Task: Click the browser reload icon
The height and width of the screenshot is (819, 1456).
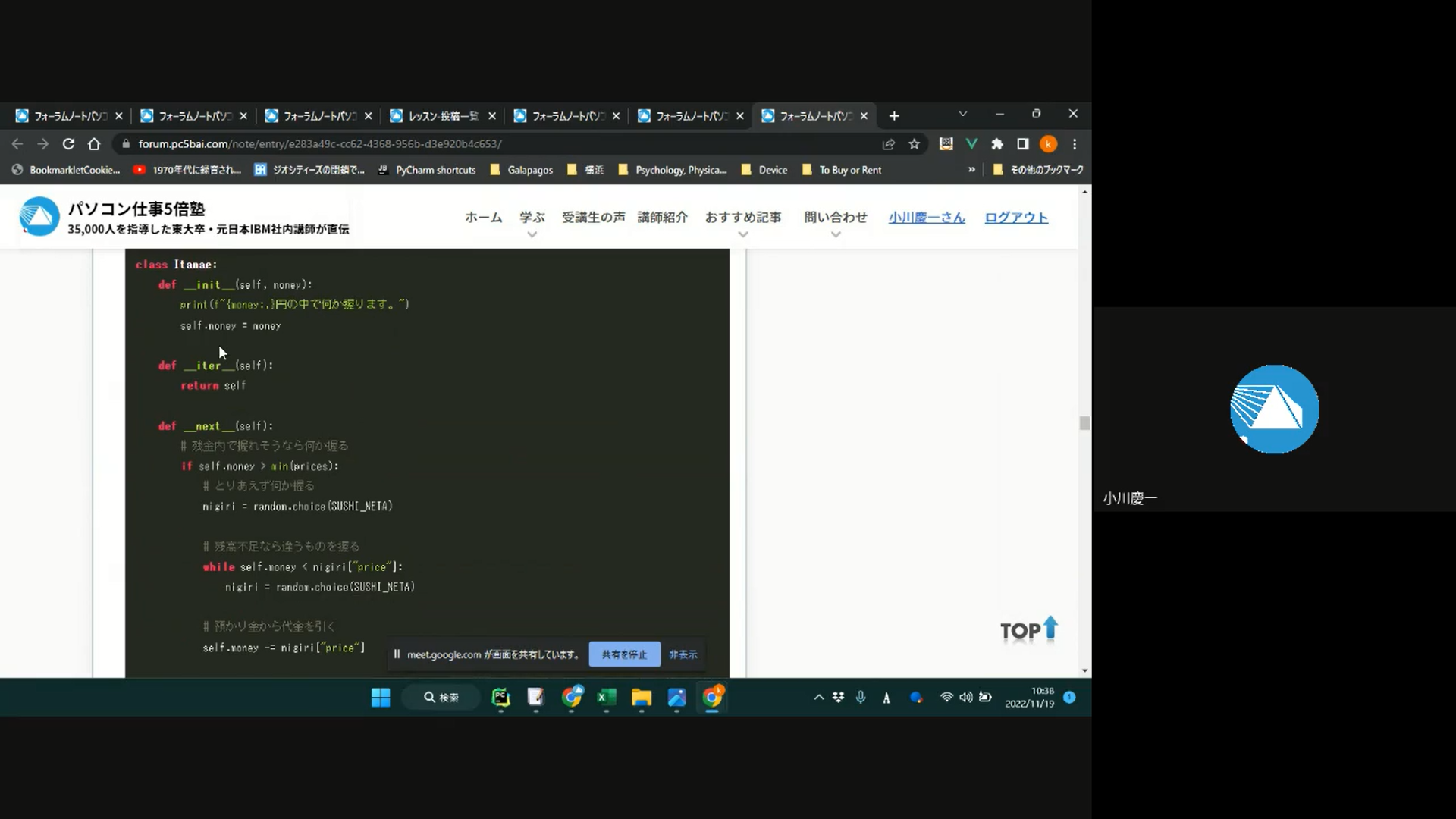Action: click(x=68, y=144)
